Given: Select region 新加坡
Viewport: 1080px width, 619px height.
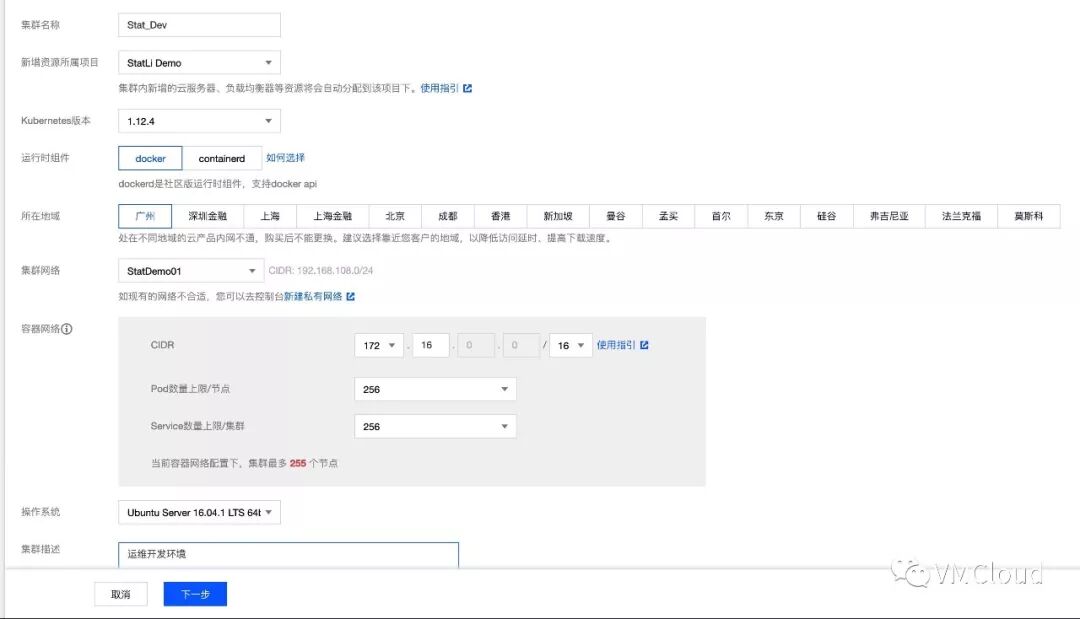Looking at the screenshot, I should [x=558, y=216].
